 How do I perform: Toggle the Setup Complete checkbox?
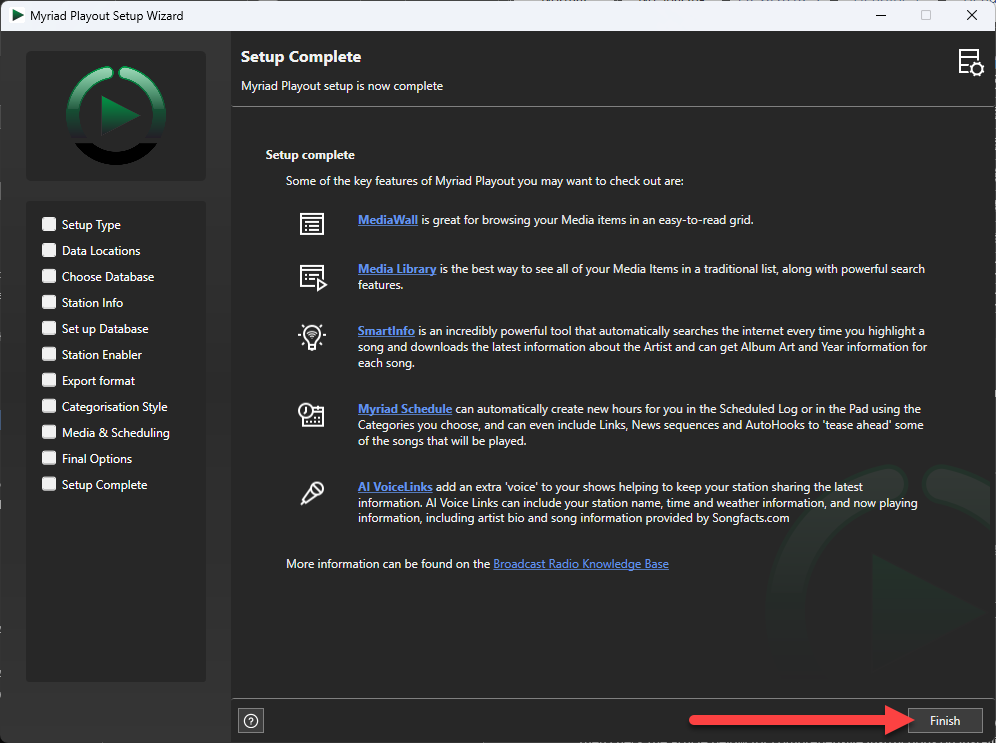49,485
